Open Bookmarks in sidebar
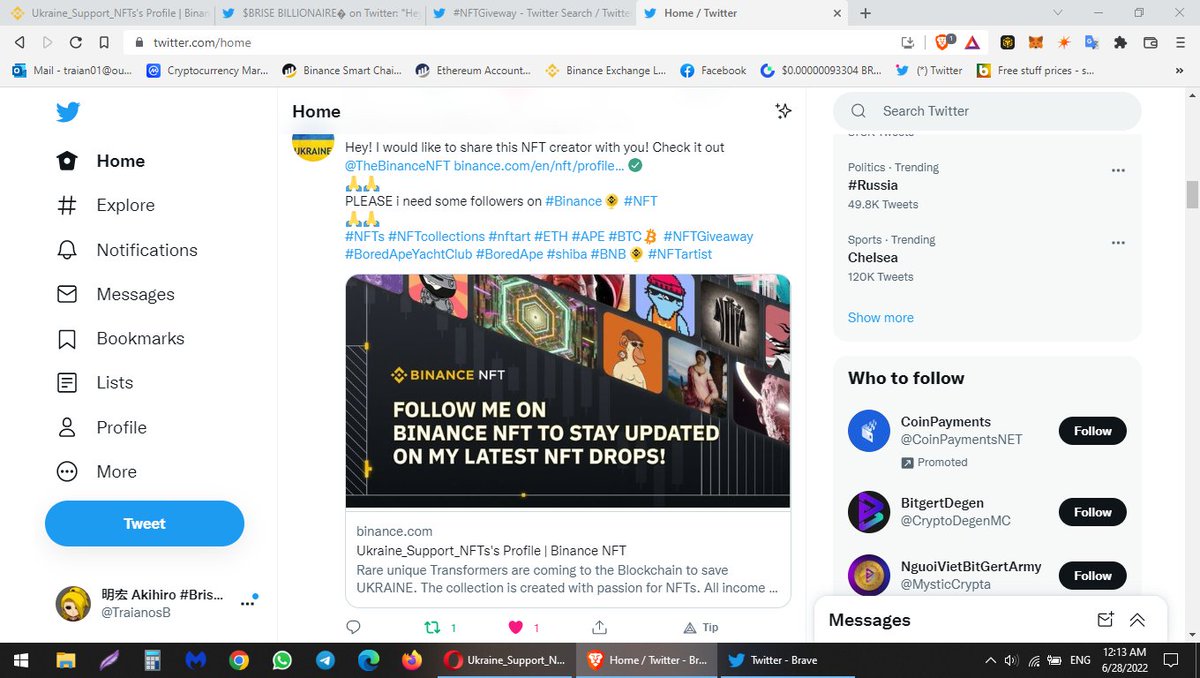 120,338
